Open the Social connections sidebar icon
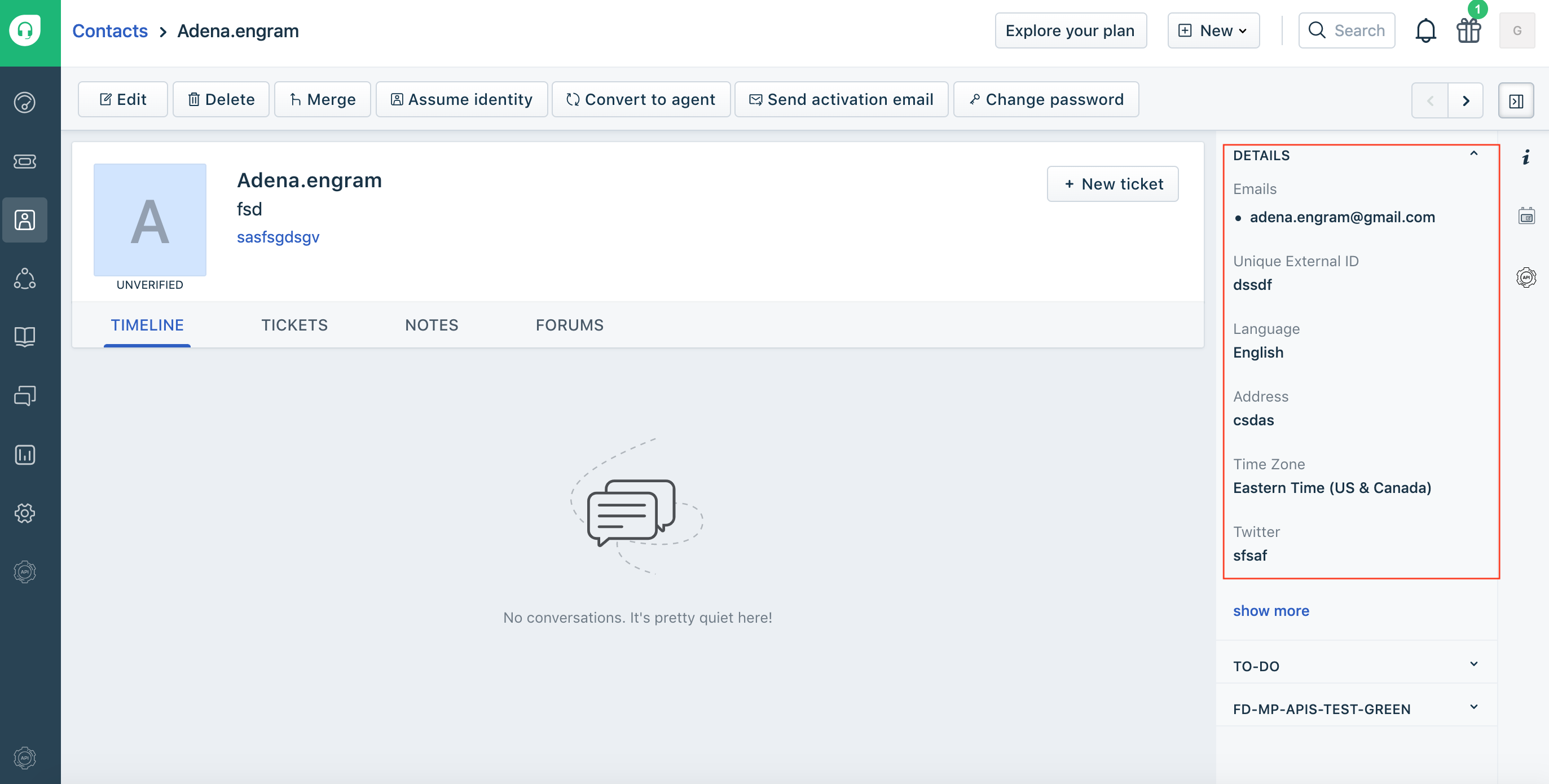Image resolution: width=1549 pixels, height=784 pixels. 25,279
